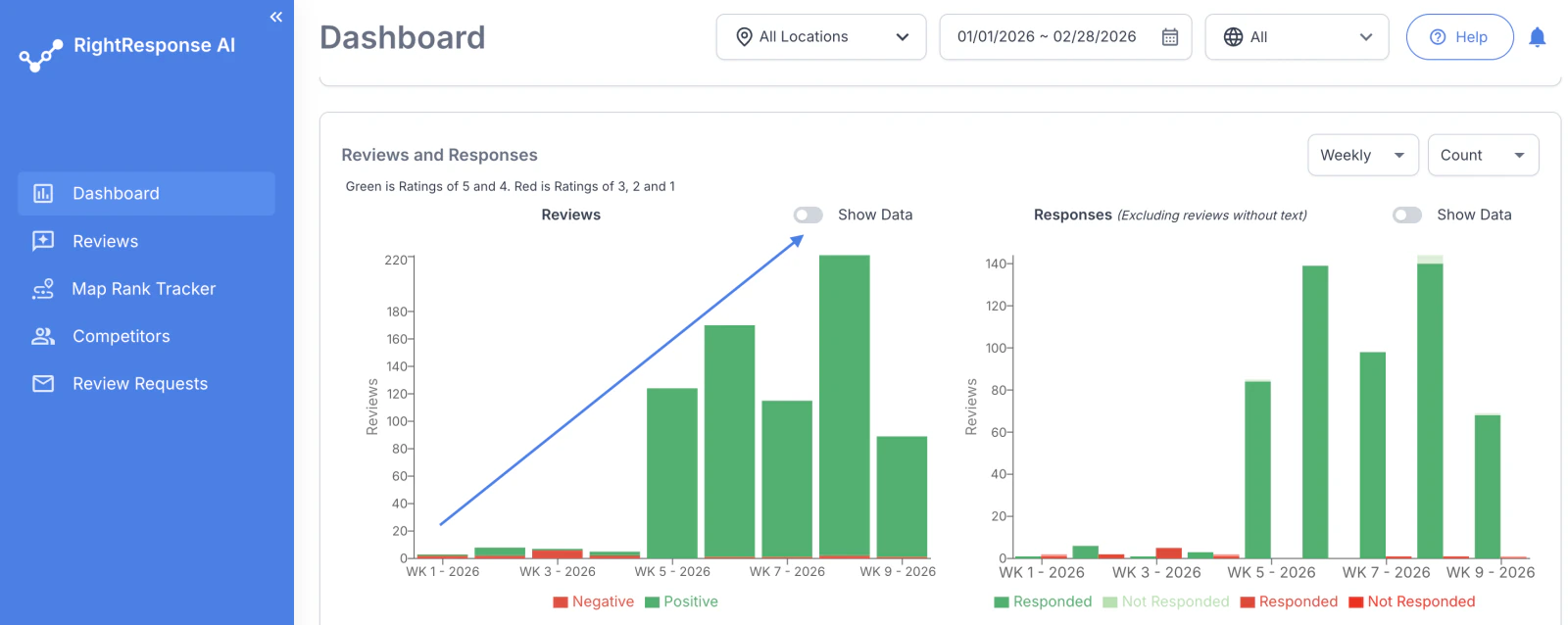This screenshot has width=1568, height=625.
Task: Click red Responded legend entry
Action: coord(1289,601)
